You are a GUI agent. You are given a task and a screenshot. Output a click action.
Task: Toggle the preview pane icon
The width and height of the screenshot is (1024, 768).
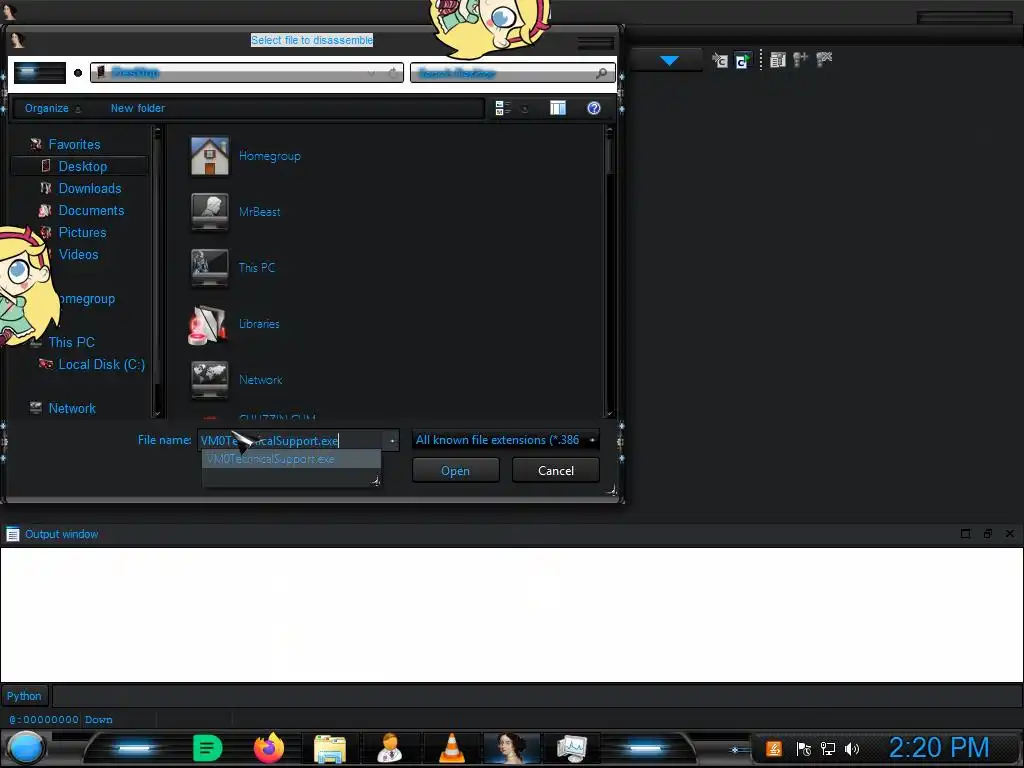pos(558,108)
